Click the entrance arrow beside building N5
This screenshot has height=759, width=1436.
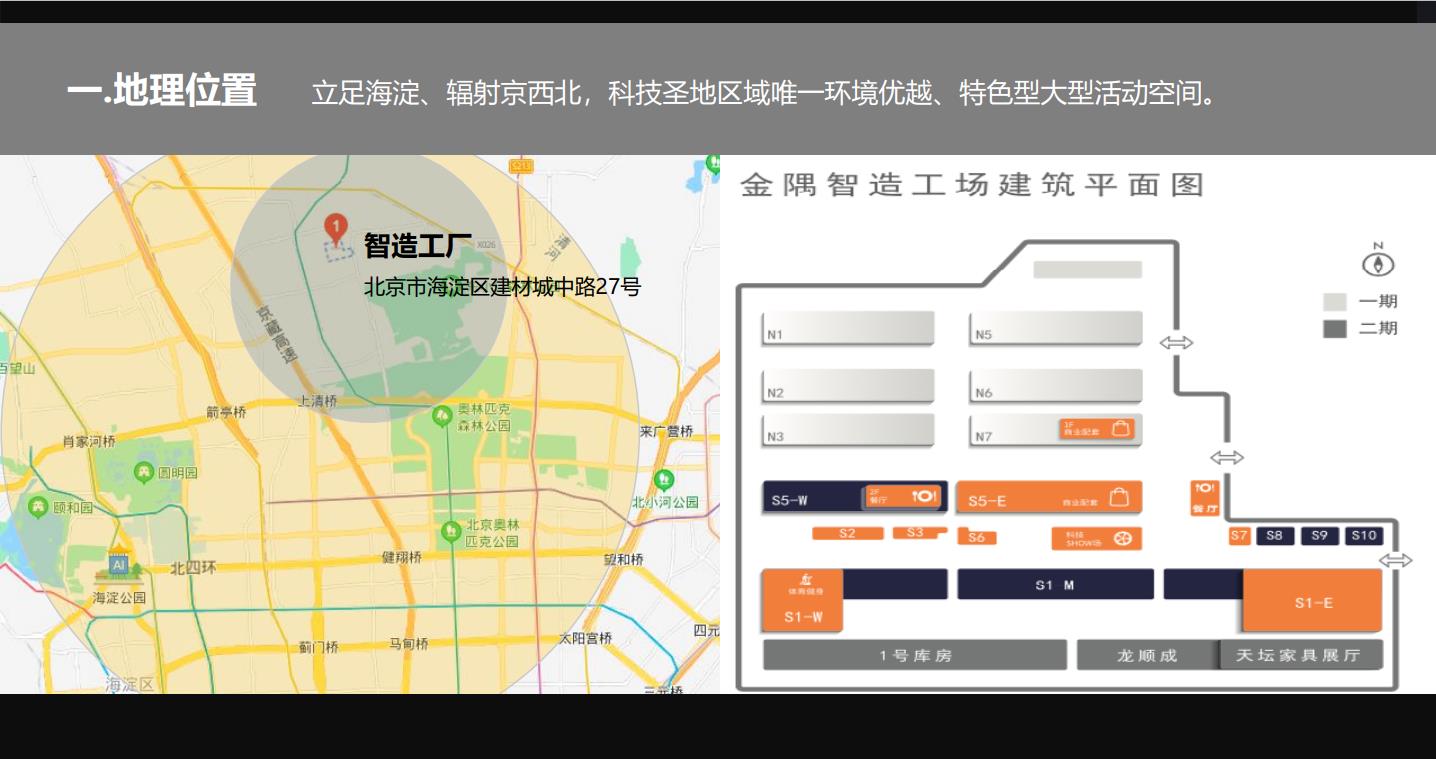click(x=1176, y=343)
